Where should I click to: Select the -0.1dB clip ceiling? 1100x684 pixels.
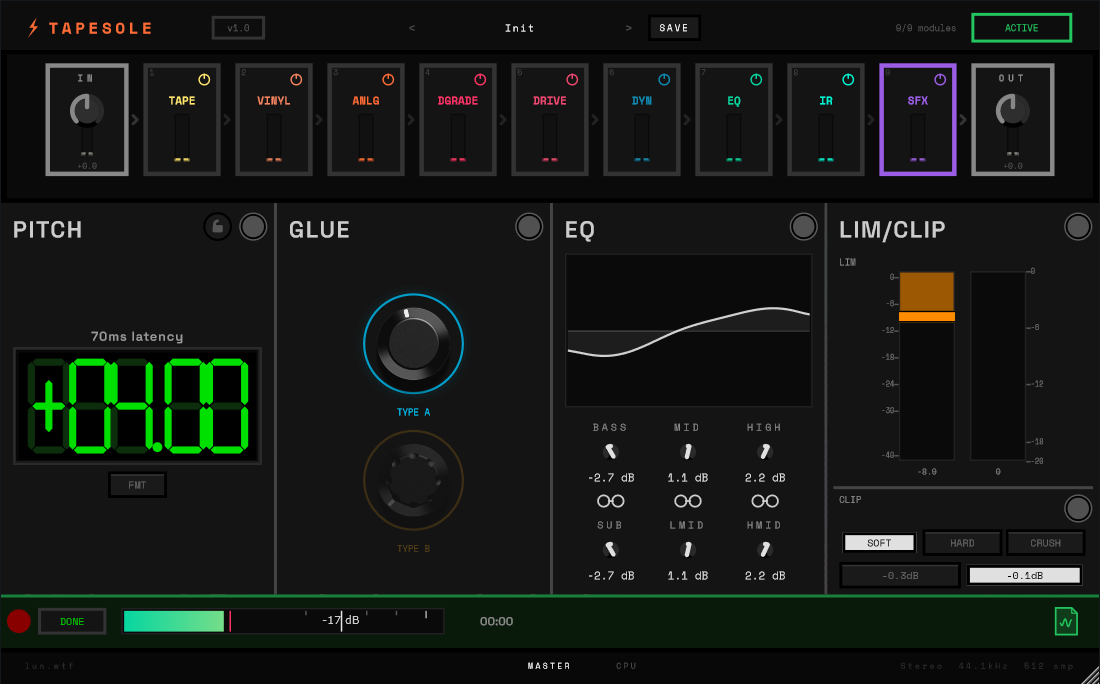click(x=1024, y=576)
